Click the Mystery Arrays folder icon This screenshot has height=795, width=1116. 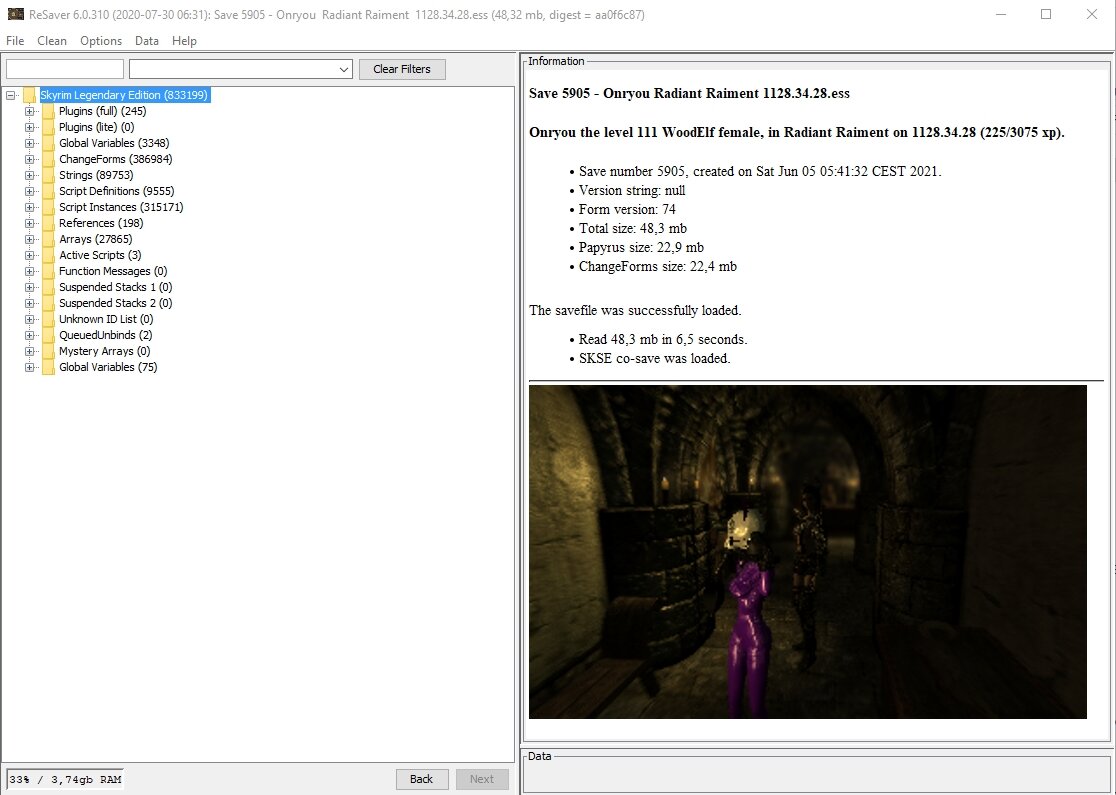point(48,351)
